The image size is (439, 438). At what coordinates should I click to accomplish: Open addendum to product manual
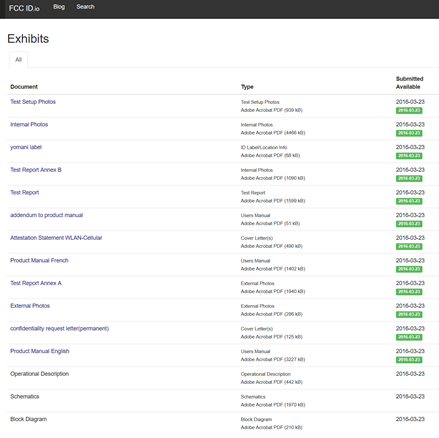[47, 215]
